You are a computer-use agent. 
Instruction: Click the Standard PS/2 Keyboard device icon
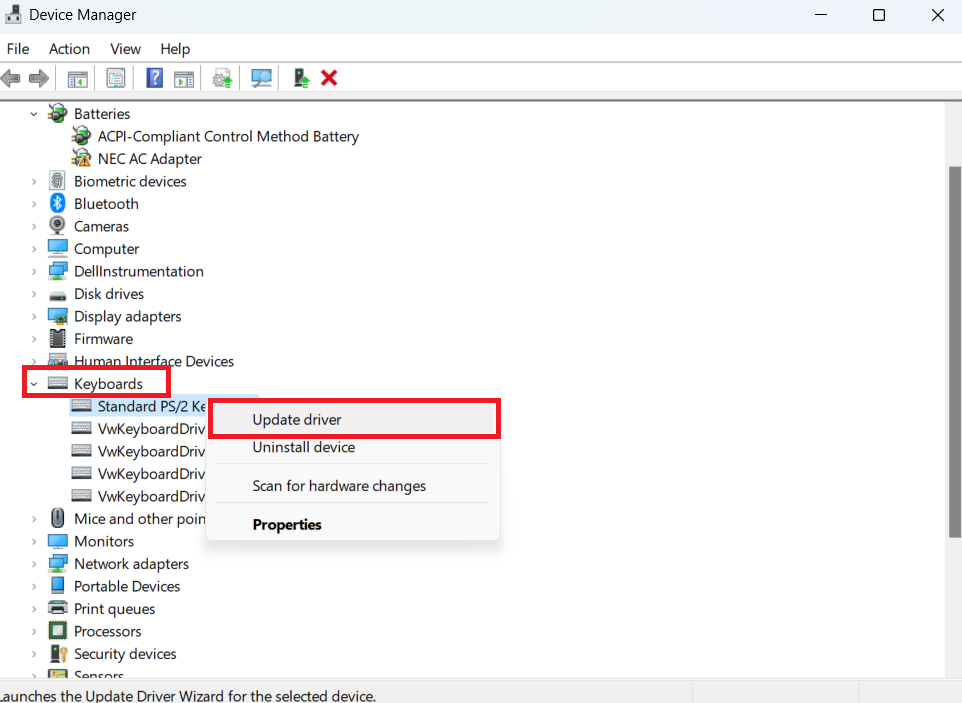pos(81,405)
